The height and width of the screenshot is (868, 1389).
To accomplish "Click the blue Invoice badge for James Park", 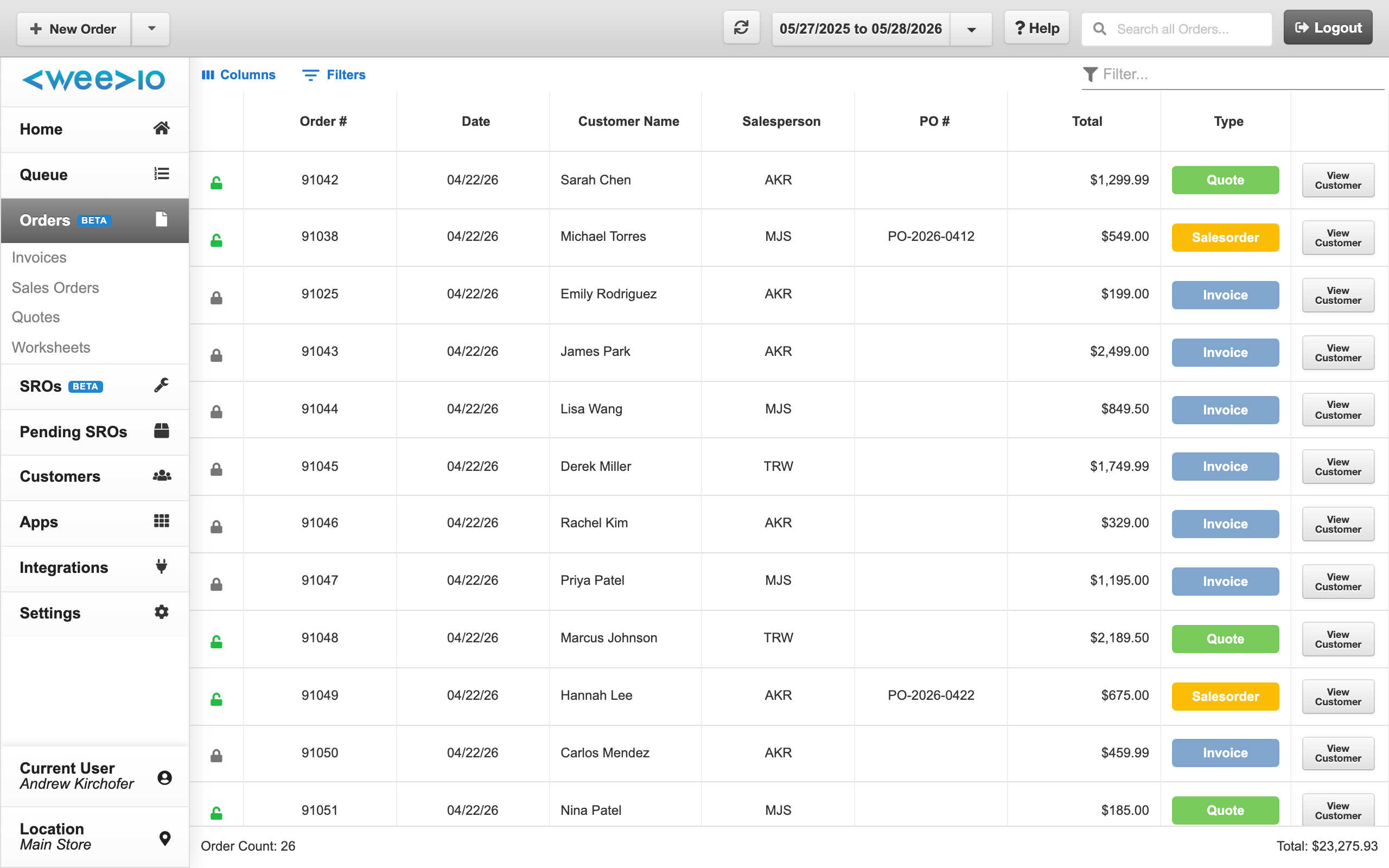I will 1225,352.
